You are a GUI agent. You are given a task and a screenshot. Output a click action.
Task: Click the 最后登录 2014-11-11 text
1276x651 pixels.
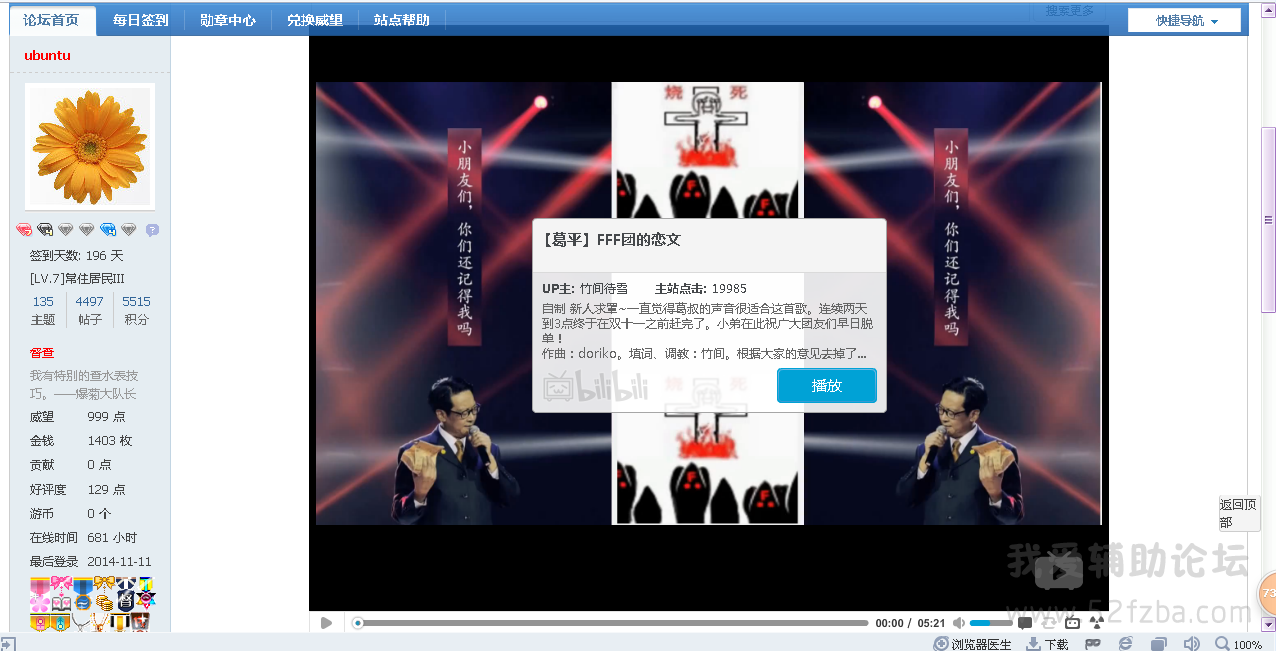point(91,562)
